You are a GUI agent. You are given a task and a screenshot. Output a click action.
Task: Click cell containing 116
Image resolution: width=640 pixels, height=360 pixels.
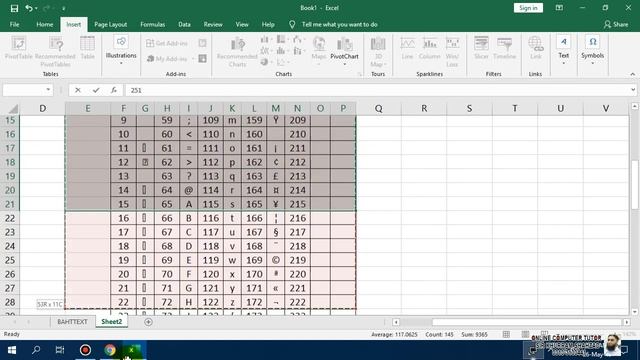click(211, 218)
